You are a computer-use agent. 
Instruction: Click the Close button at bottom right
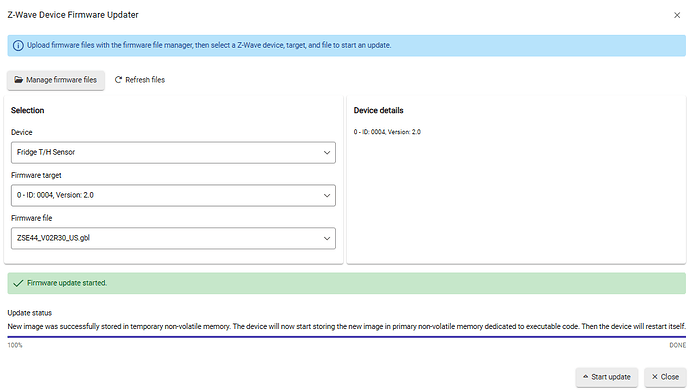click(665, 377)
